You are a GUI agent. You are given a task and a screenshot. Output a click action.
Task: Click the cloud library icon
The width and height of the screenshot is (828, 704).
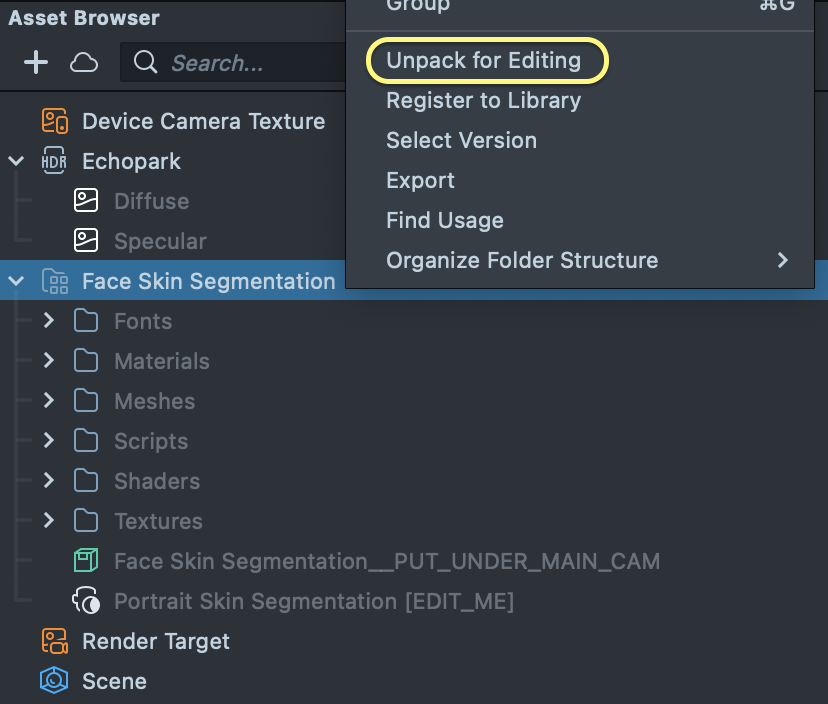pyautogui.click(x=84, y=62)
